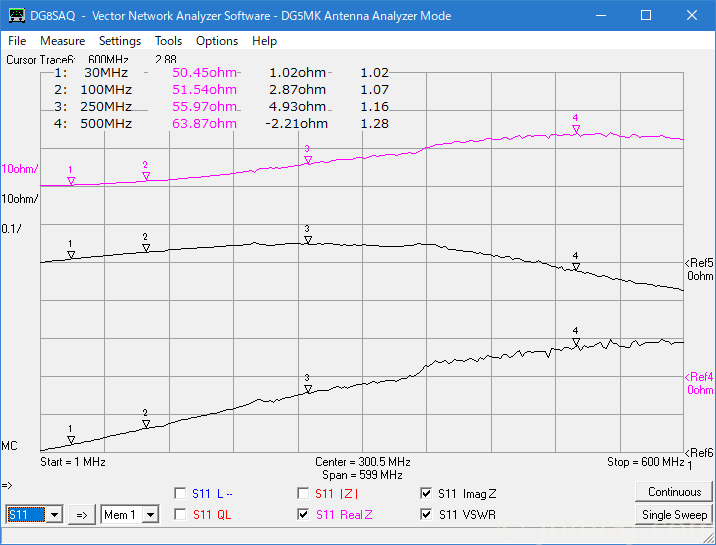Click the -2.21ohm imaginary value
The height and width of the screenshot is (545, 716).
pos(297,123)
